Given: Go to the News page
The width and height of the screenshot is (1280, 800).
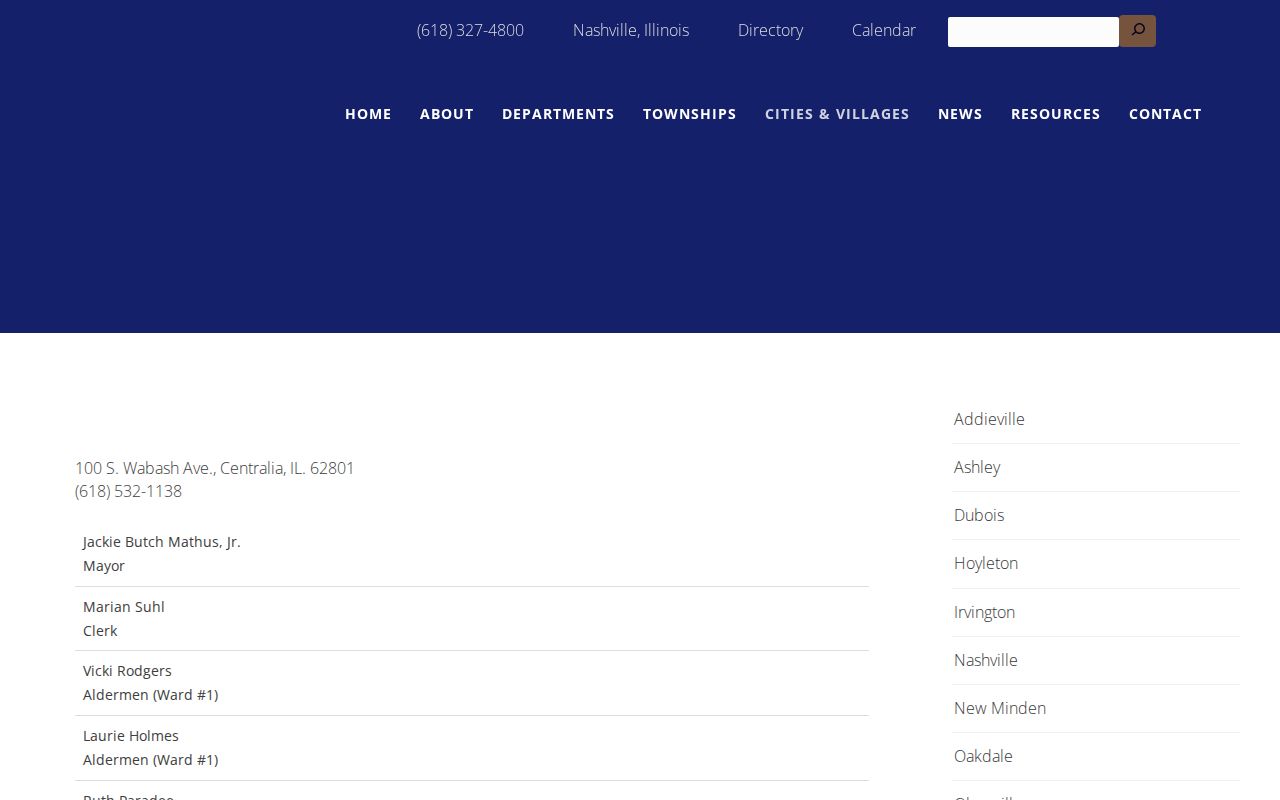Looking at the screenshot, I should point(960,114).
